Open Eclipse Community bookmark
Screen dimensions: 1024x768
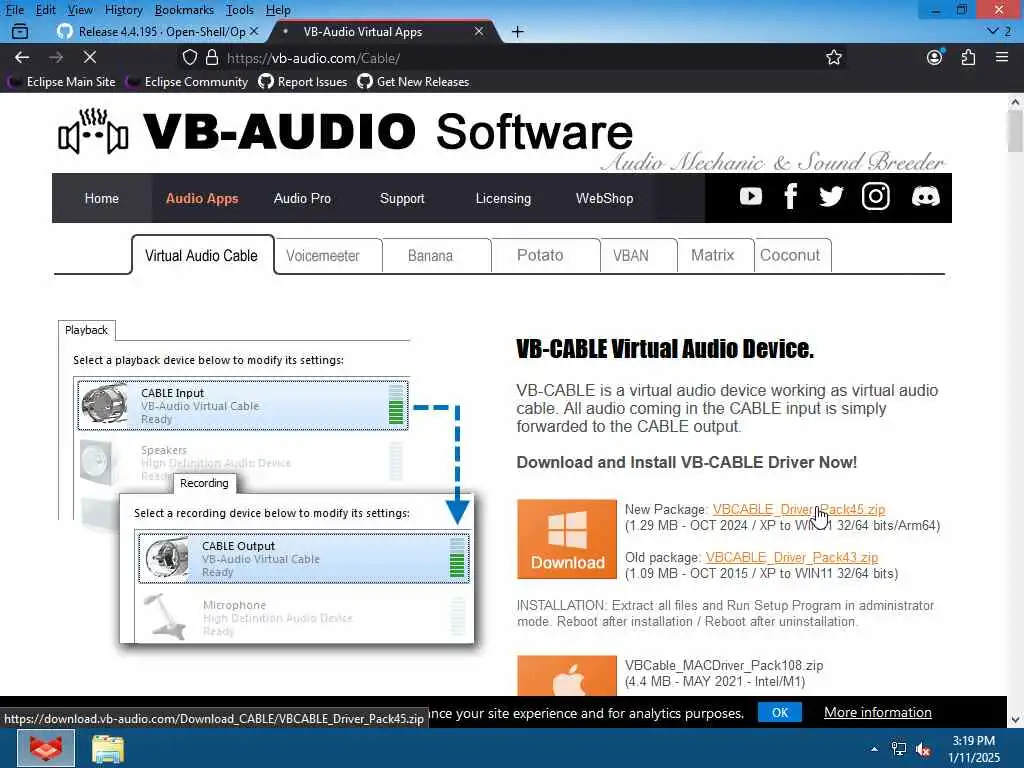(x=188, y=82)
